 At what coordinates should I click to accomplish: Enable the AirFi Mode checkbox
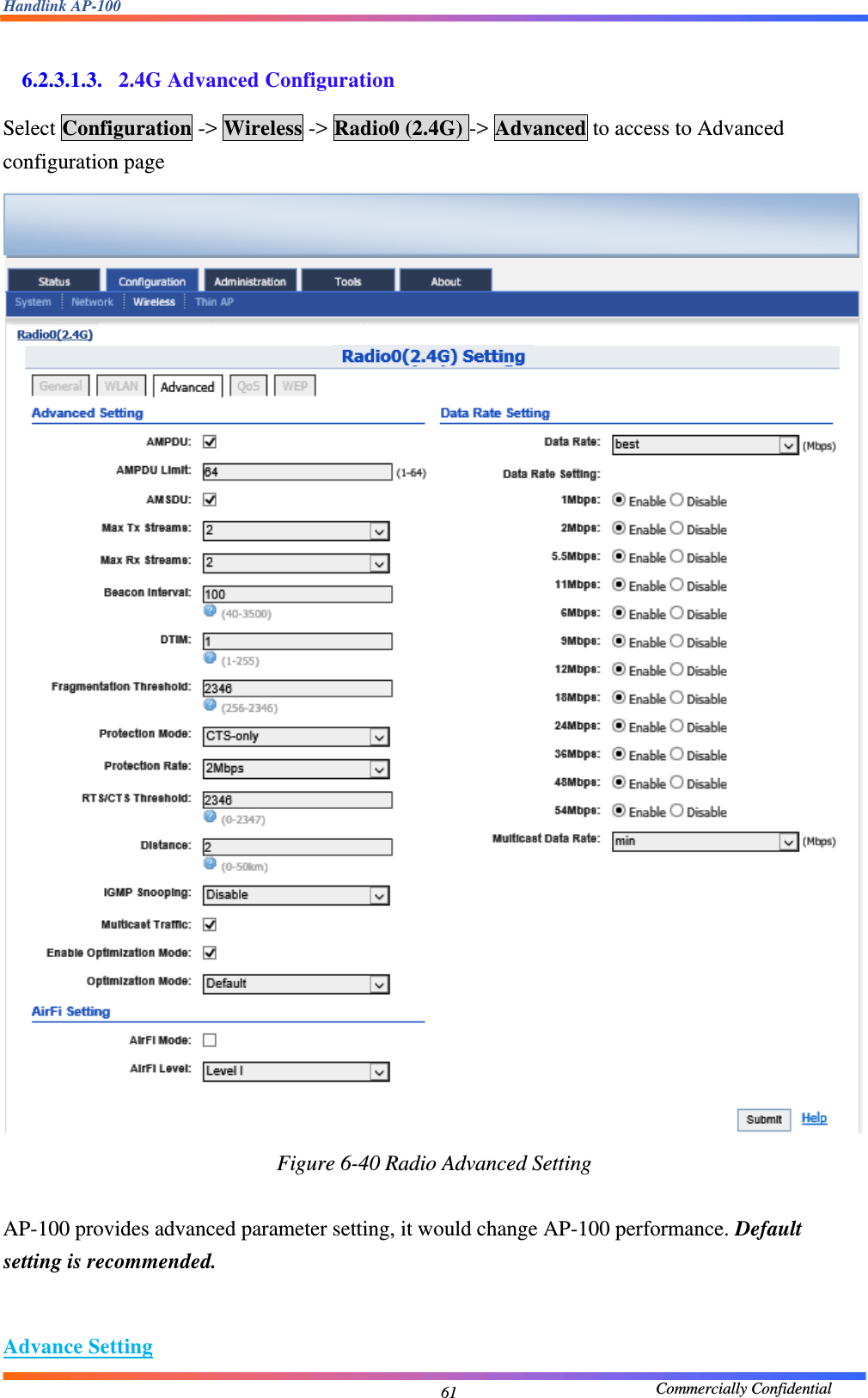pyautogui.click(x=210, y=1040)
